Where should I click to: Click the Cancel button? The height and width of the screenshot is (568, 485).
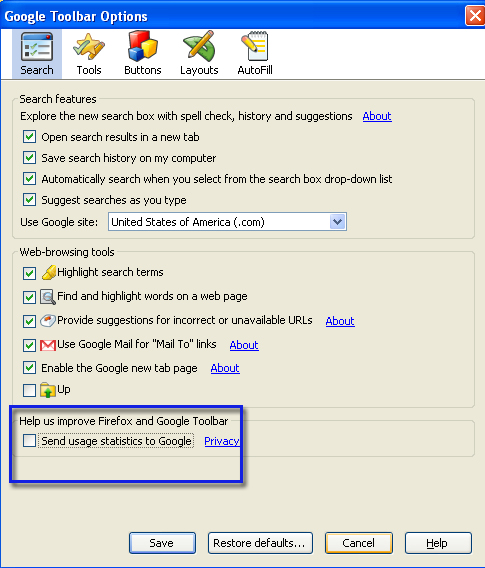coord(359,543)
